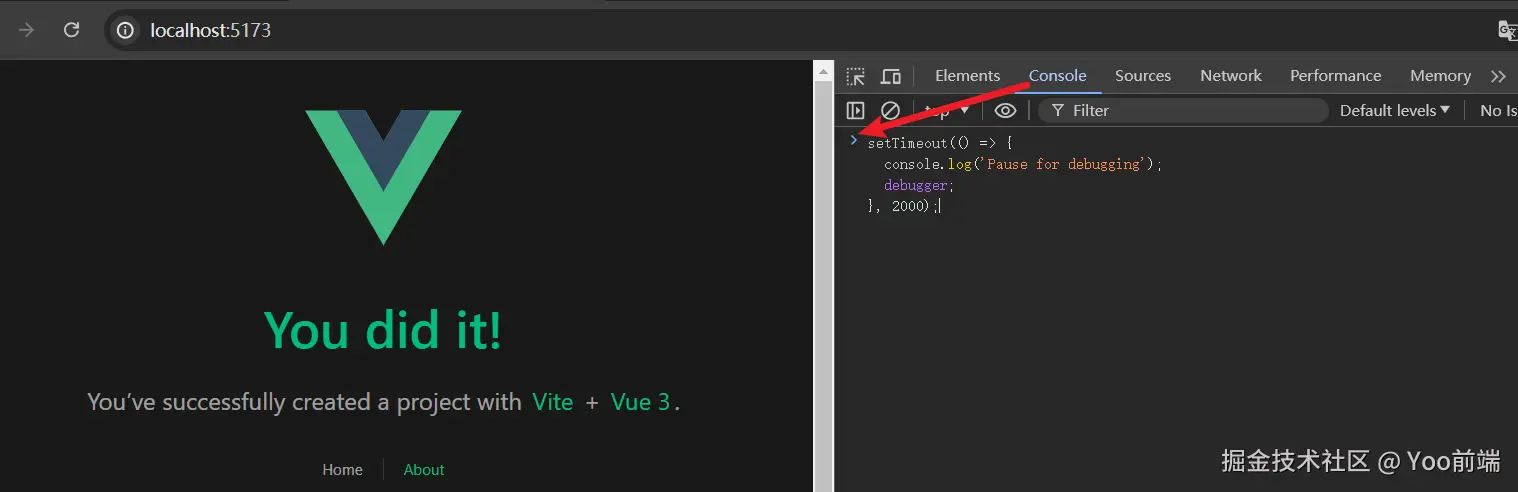1518x492 pixels.
Task: Click the browser forward arrow
Action: coord(27,30)
